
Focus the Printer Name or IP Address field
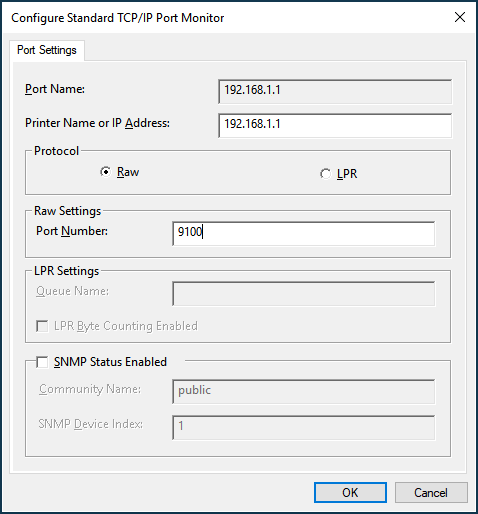pos(335,125)
